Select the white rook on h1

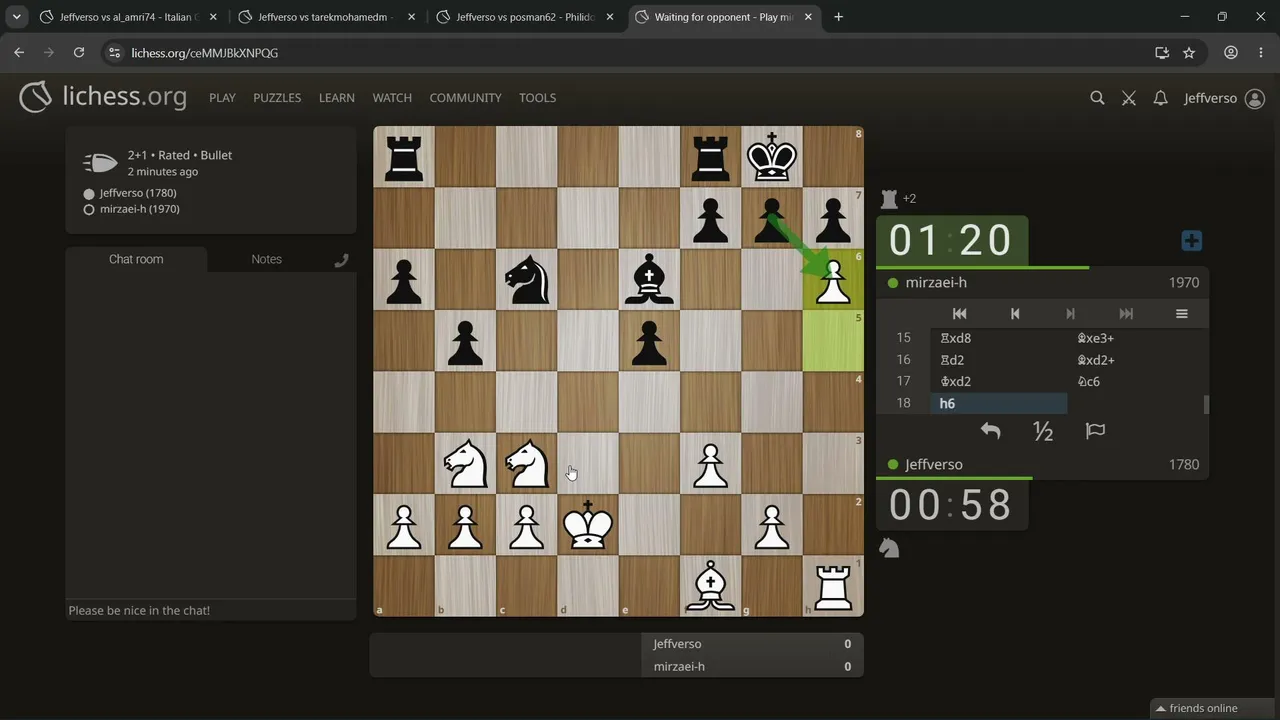pos(833,586)
